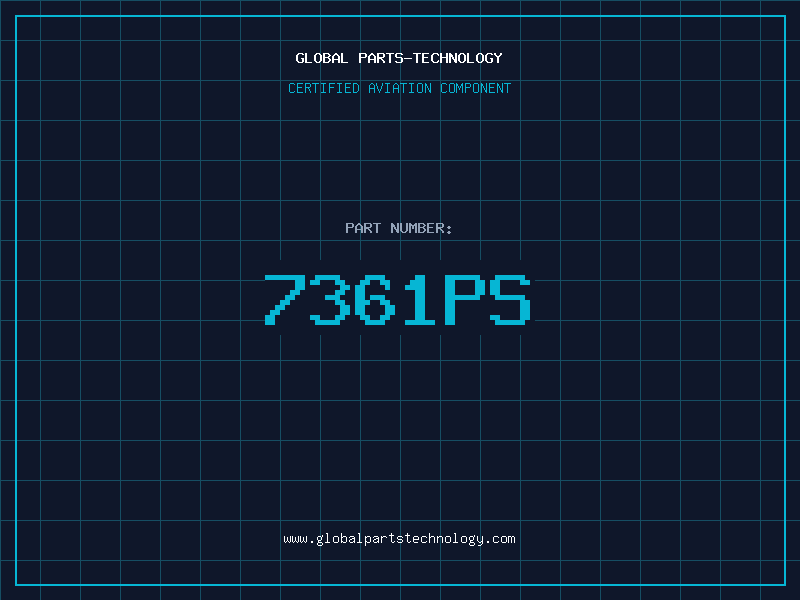Open the www.globalpartstechnology.com link
Screen dimensions: 800x600
(x=399, y=539)
